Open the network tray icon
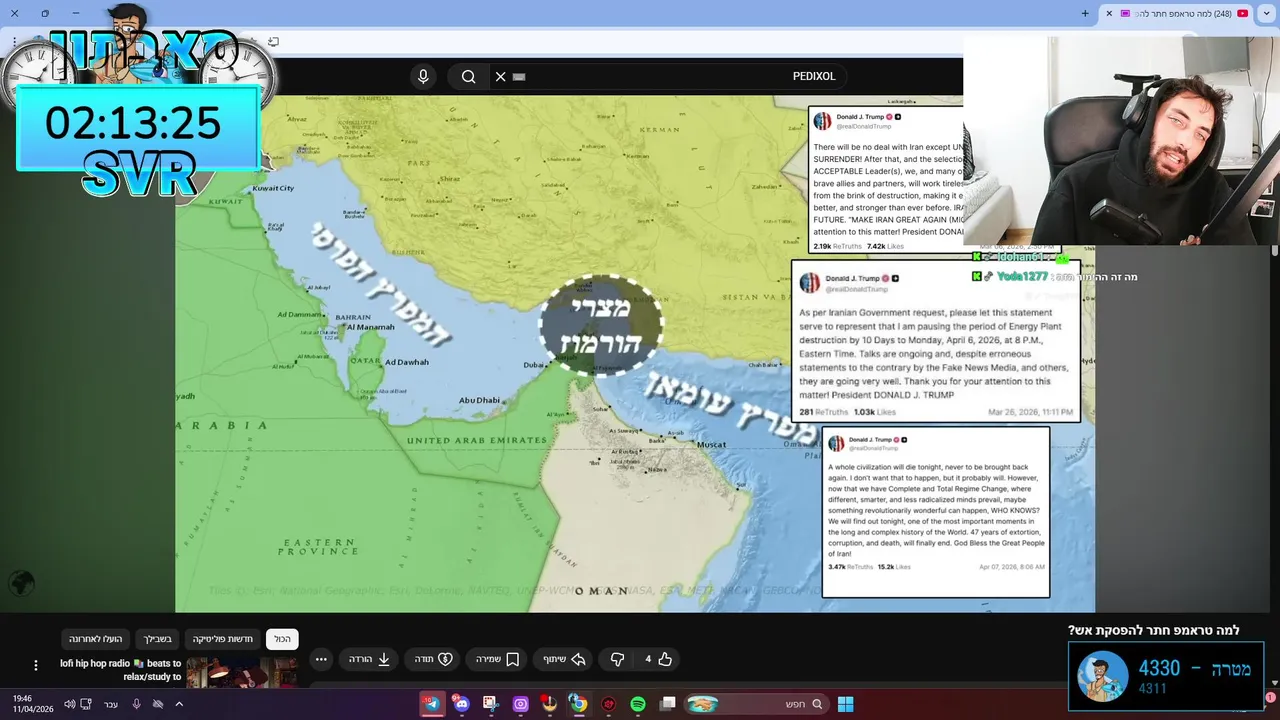The image size is (1280, 720). point(86,704)
